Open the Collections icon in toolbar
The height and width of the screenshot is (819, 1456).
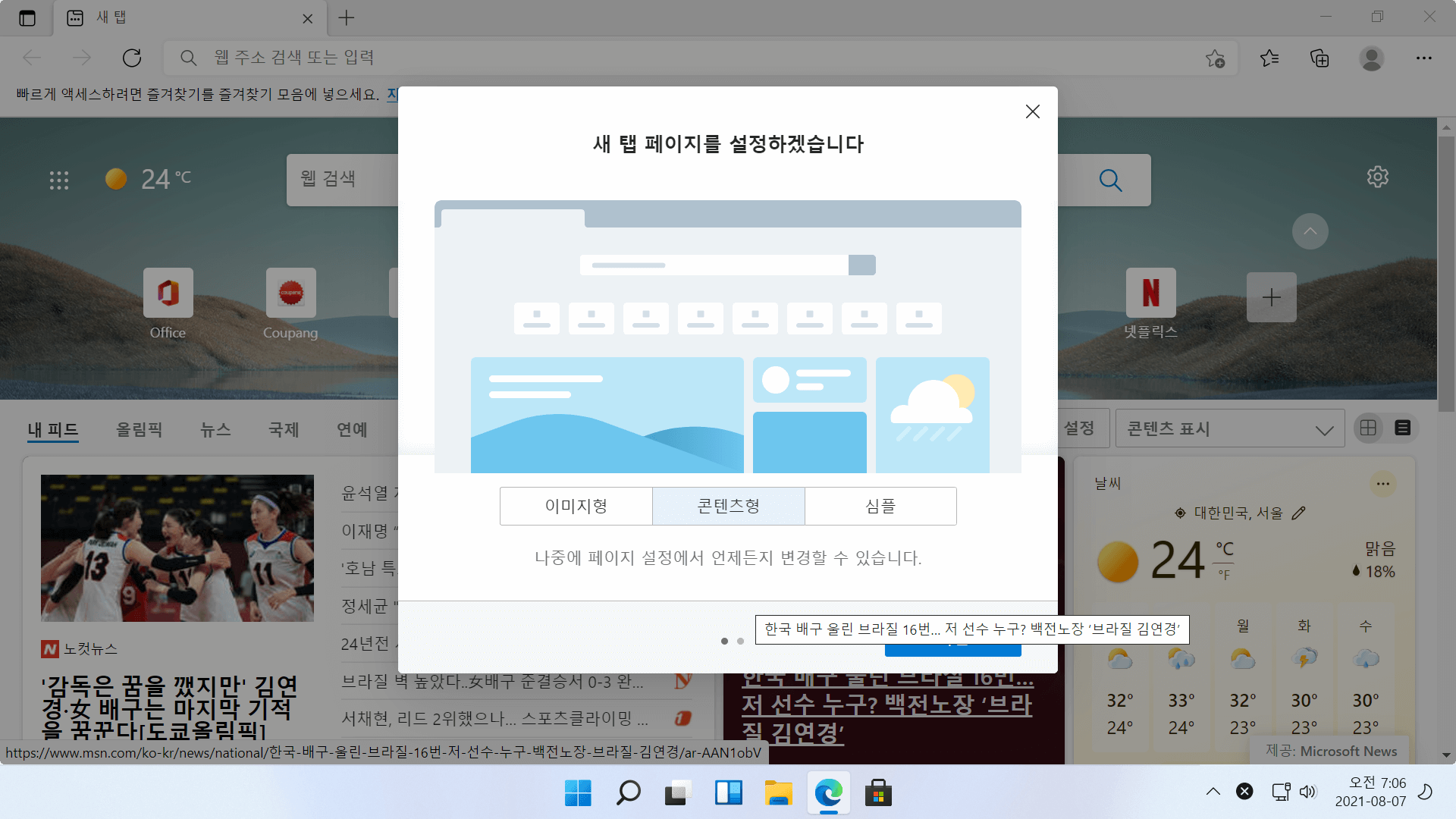[1319, 58]
